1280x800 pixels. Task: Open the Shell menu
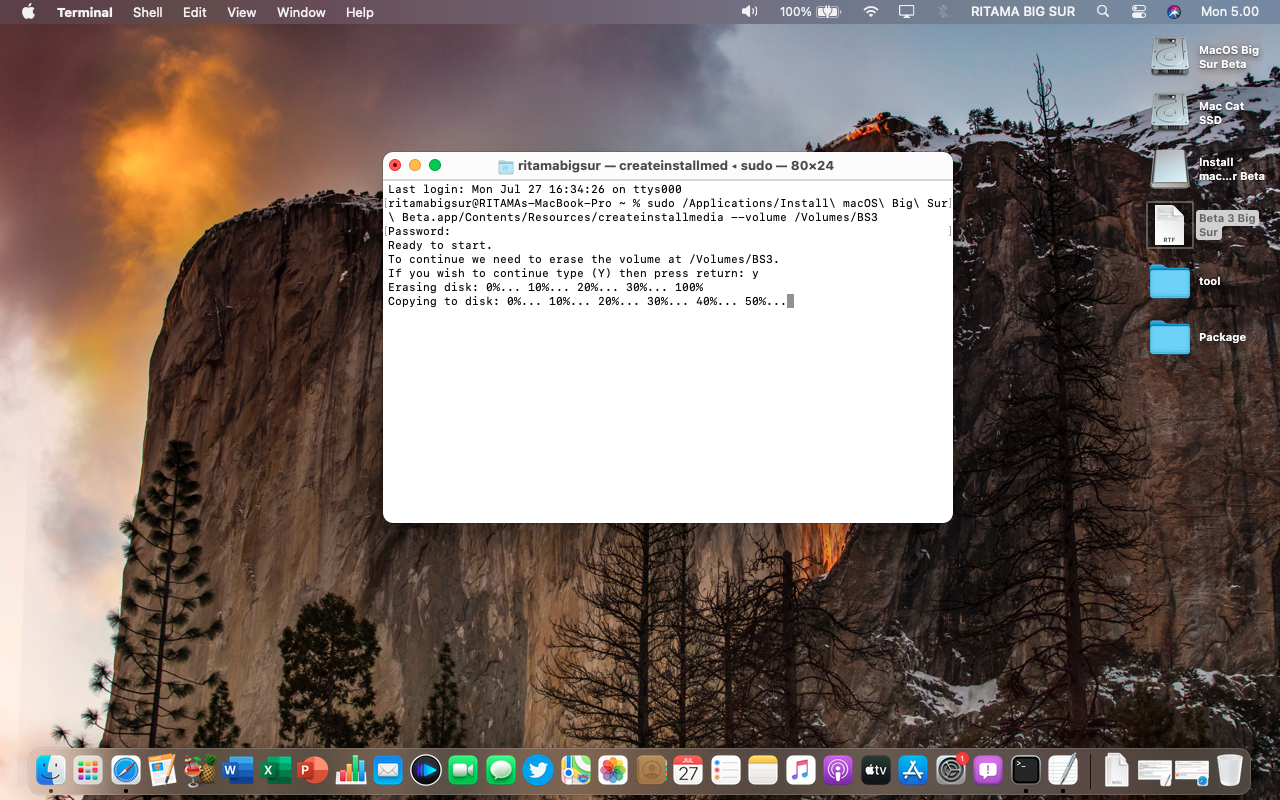point(148,12)
